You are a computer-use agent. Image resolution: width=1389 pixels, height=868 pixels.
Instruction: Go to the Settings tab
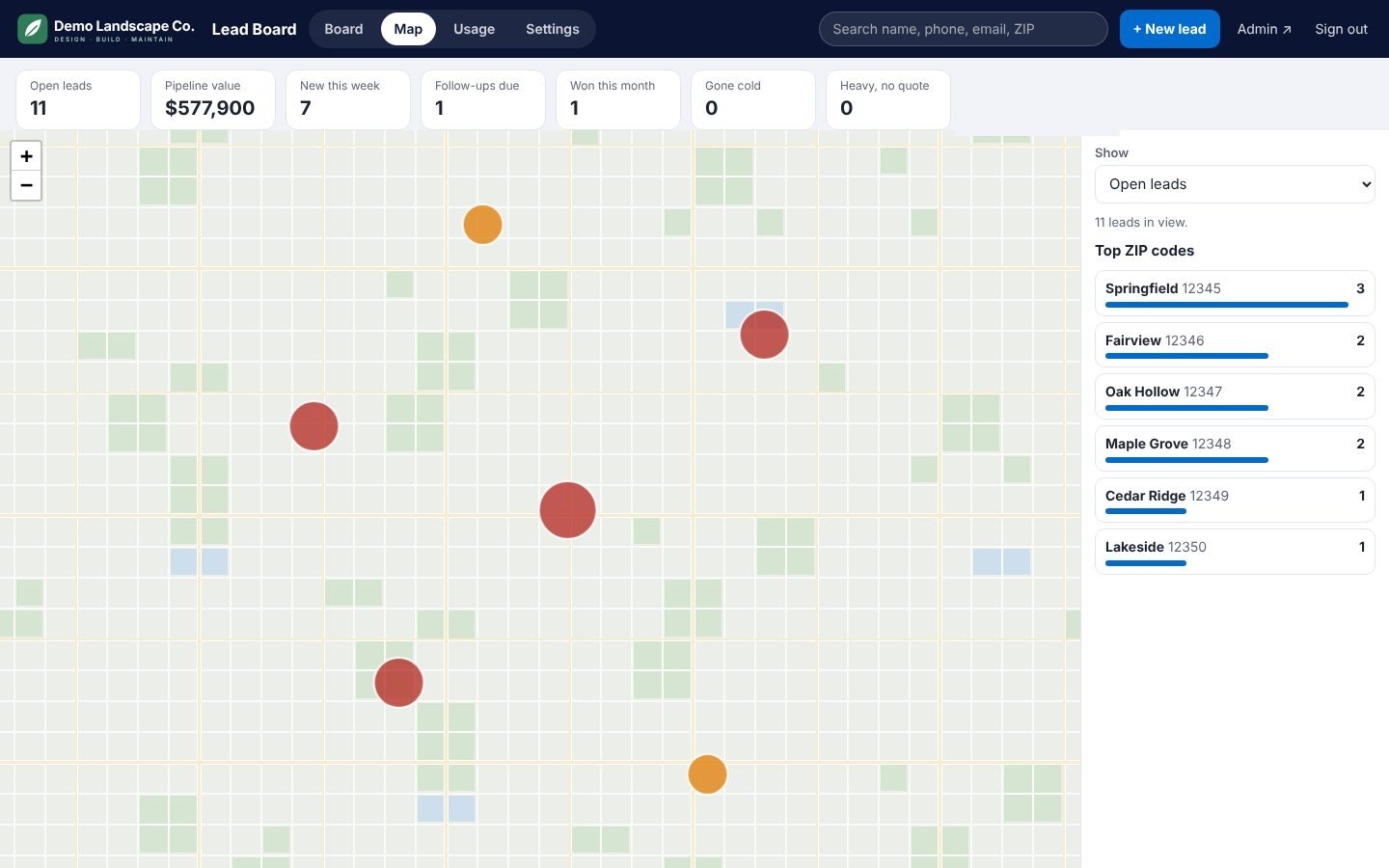pos(553,29)
